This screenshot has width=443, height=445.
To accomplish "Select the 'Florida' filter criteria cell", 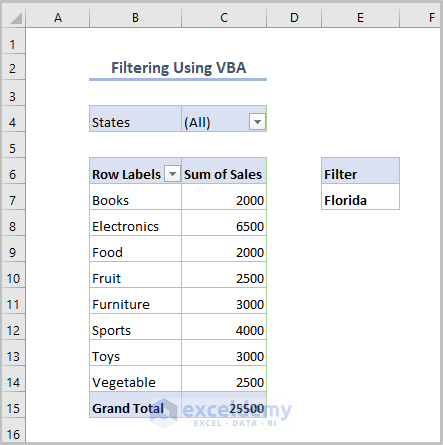I will tap(360, 197).
